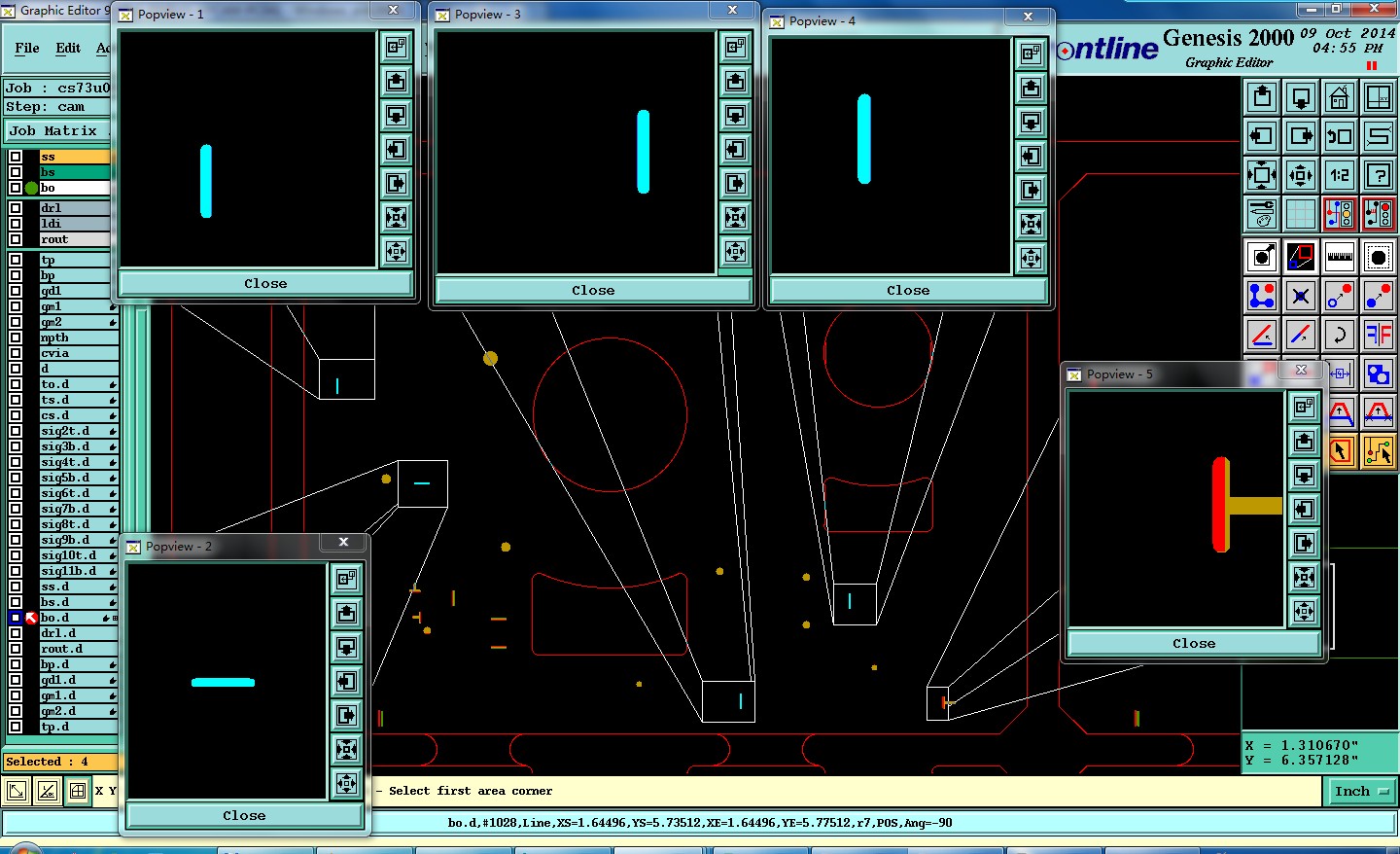Click the rotate curved arrow icon
This screenshot has height=854, width=1400.
coord(1340,335)
